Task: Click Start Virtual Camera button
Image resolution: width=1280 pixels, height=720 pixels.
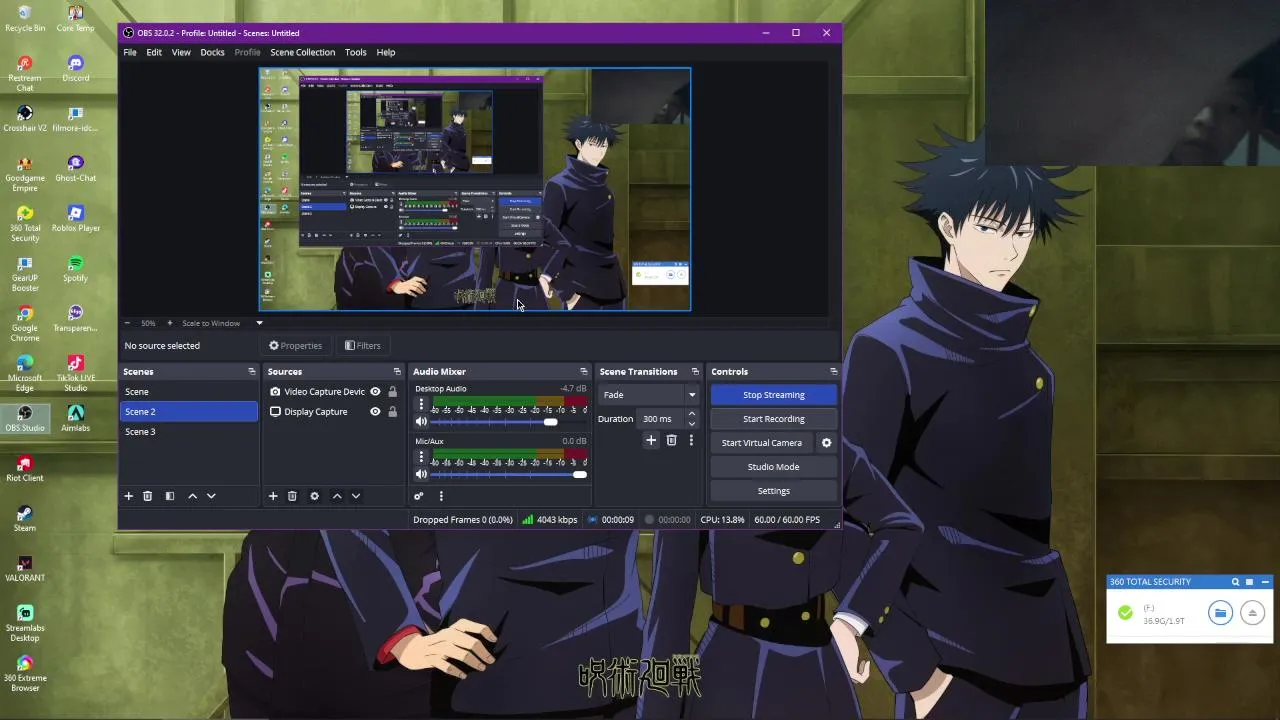Action: coord(762,443)
